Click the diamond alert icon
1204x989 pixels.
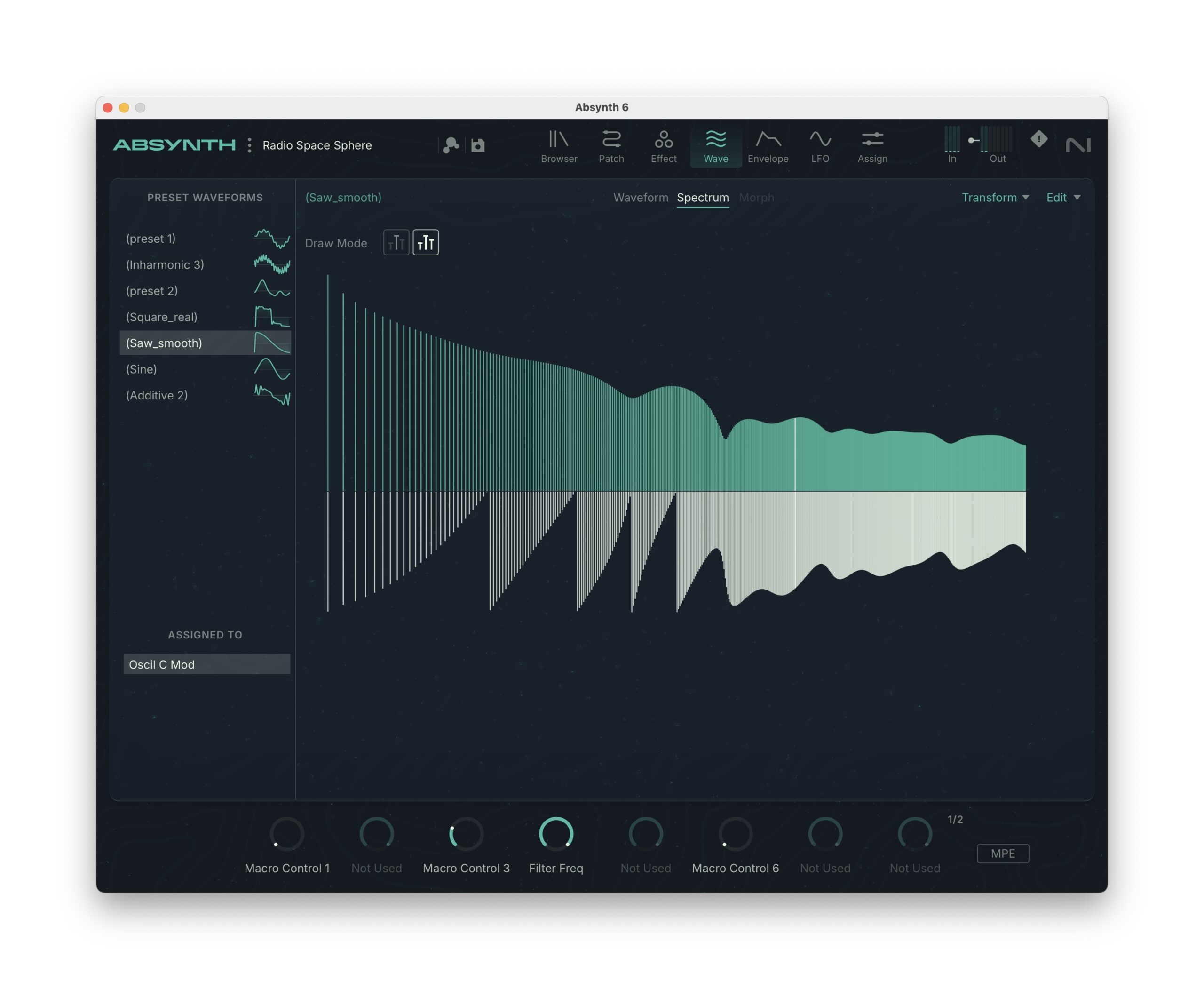click(x=1038, y=139)
